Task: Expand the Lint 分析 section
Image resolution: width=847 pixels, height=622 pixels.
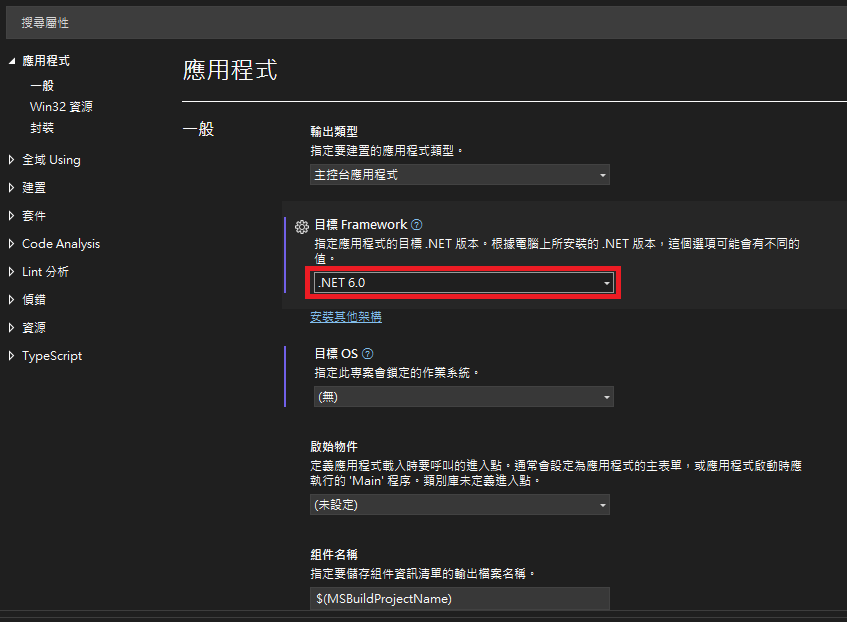Action: pos(12,272)
